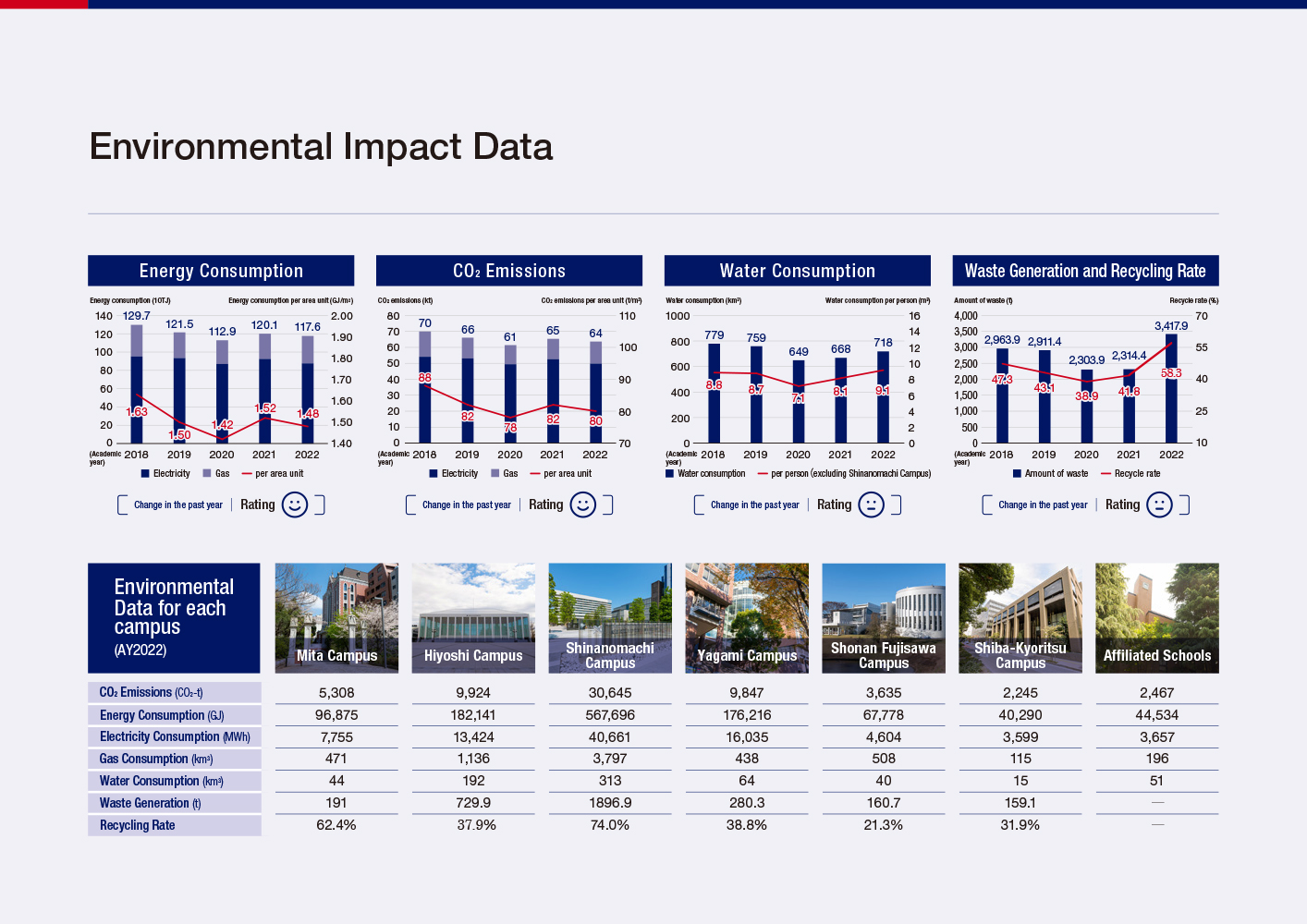The width and height of the screenshot is (1307, 924).
Task: Click the blue Electricity color swatch in CO₂ legend
Action: (x=433, y=473)
